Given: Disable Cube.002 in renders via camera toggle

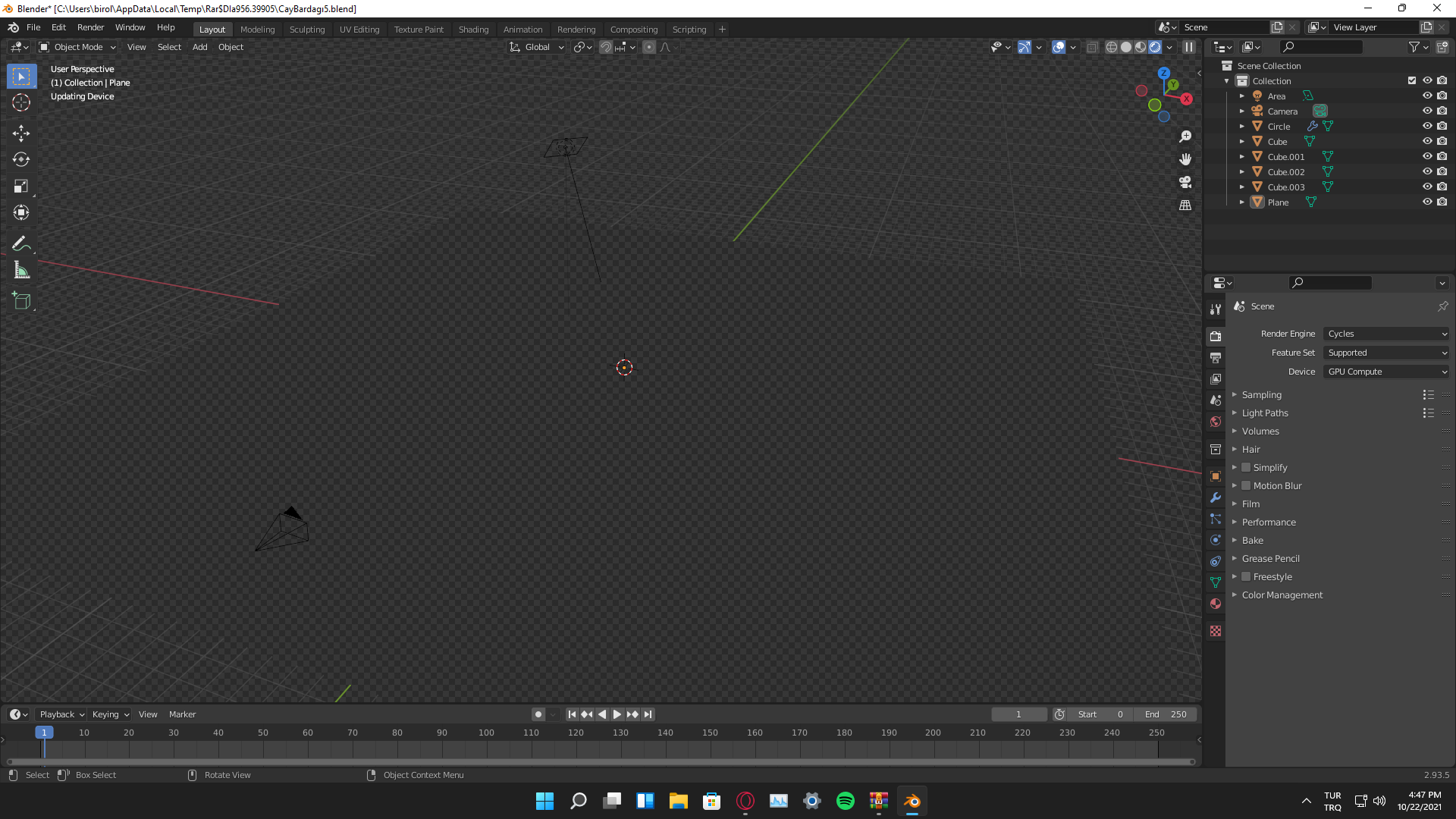Looking at the screenshot, I should click(x=1442, y=171).
